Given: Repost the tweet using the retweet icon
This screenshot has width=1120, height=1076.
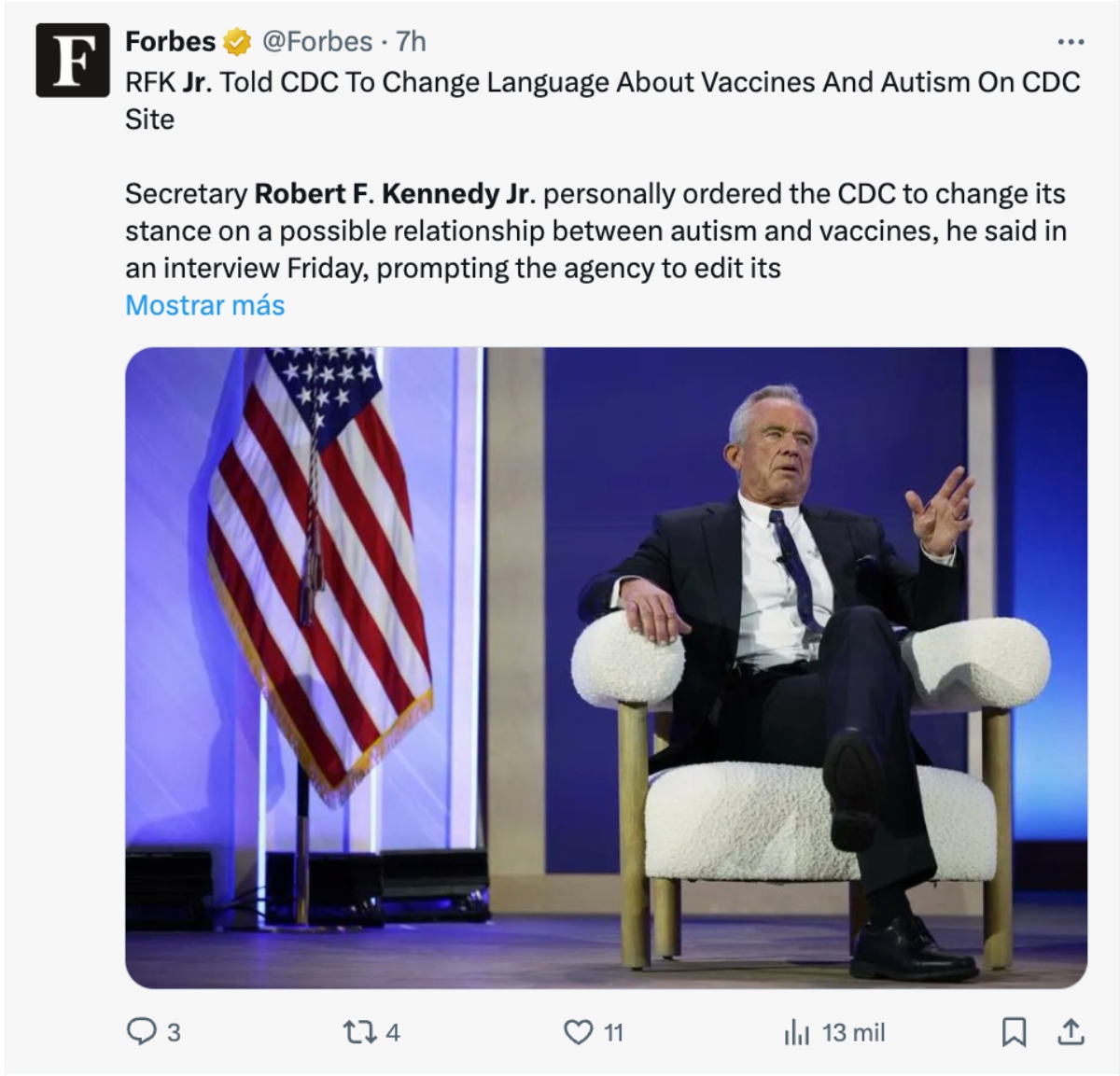Looking at the screenshot, I should [x=357, y=1032].
